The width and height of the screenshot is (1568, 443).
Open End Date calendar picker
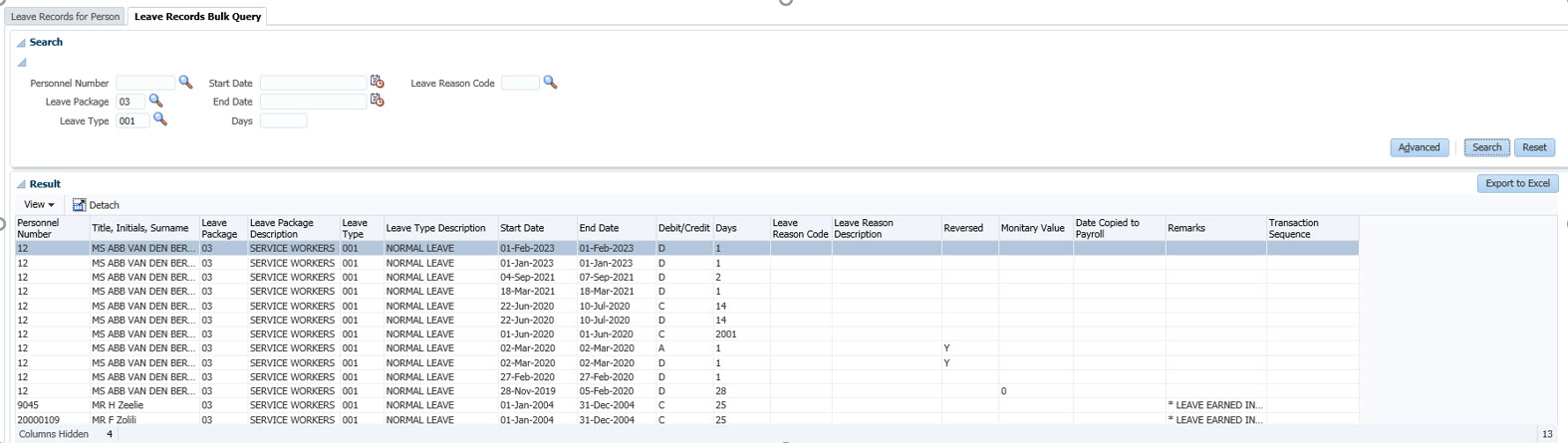(x=377, y=102)
